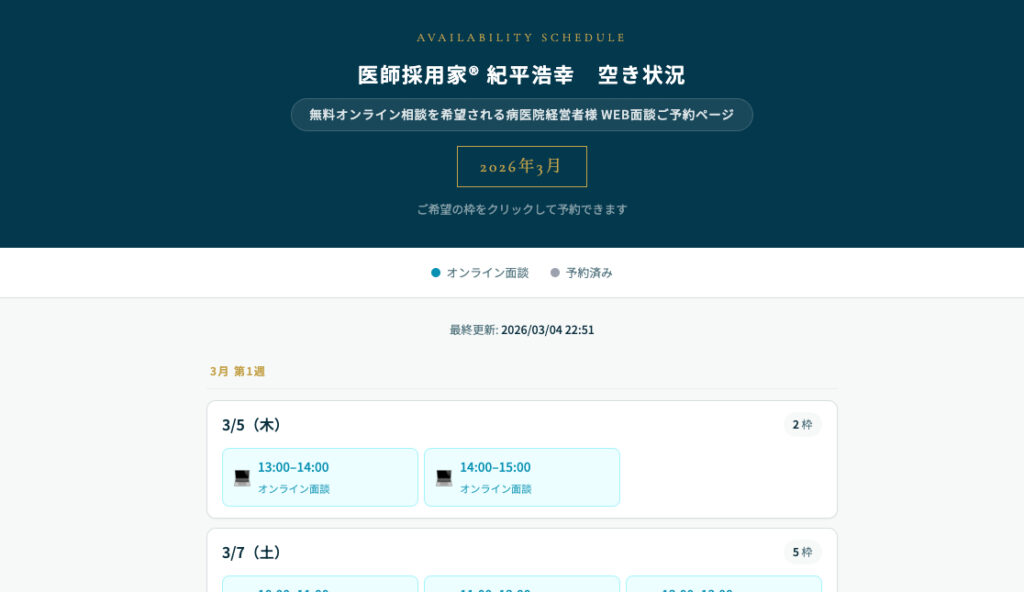Click the gray 予約済み legend dot
The height and width of the screenshot is (592, 1024).
click(555, 272)
